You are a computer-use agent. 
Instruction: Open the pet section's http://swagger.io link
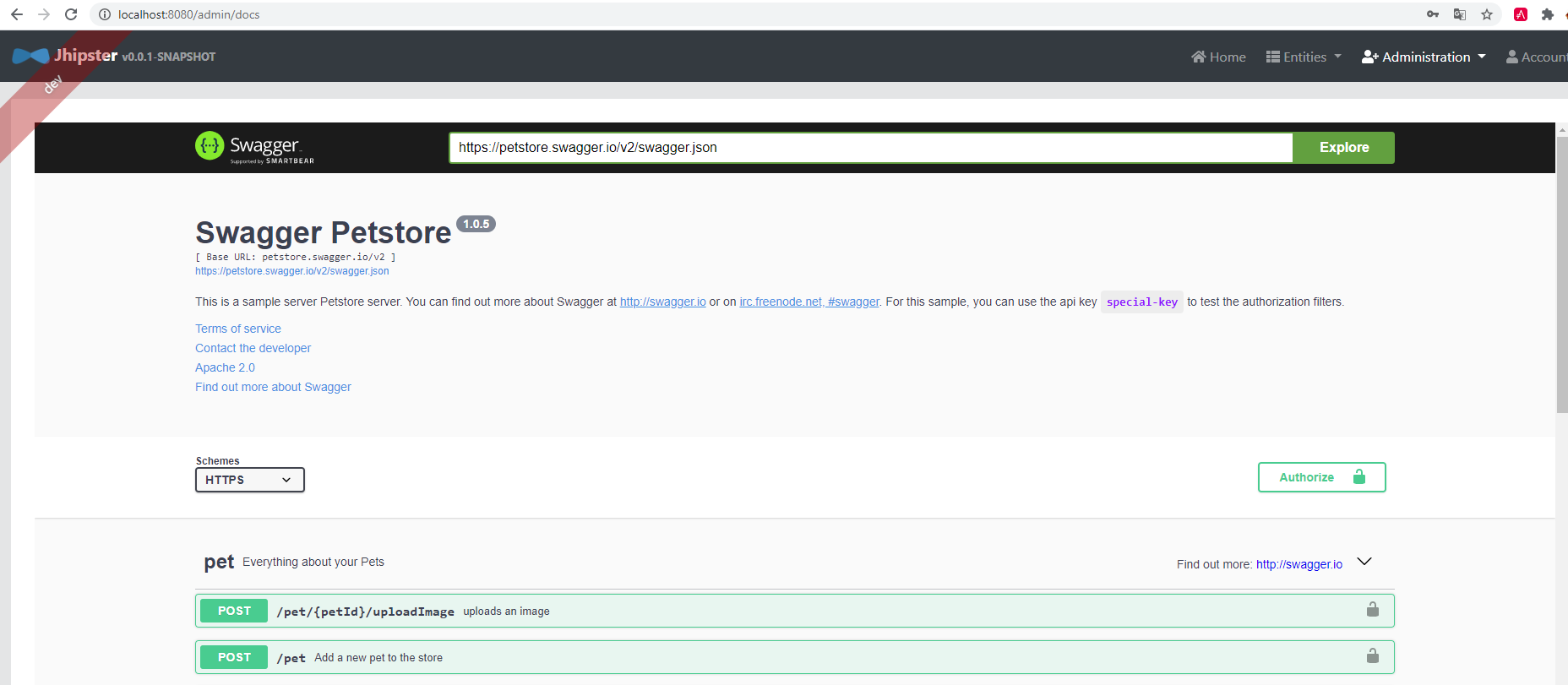[x=1299, y=564]
